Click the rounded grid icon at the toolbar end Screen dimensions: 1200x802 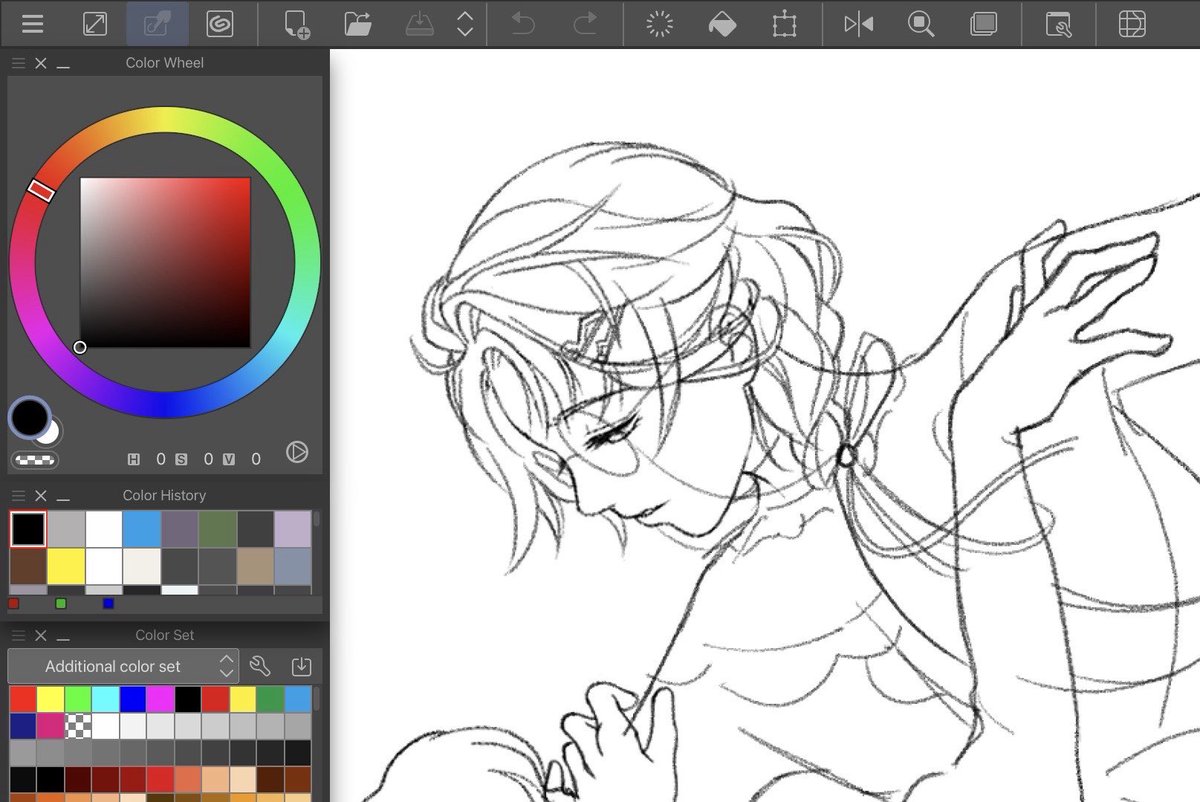1132,24
